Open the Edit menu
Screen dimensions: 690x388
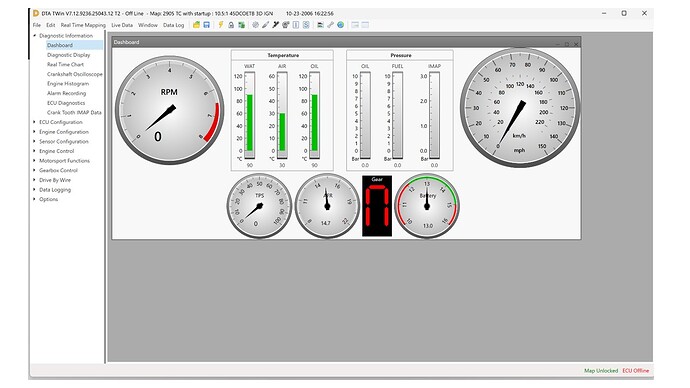click(51, 25)
